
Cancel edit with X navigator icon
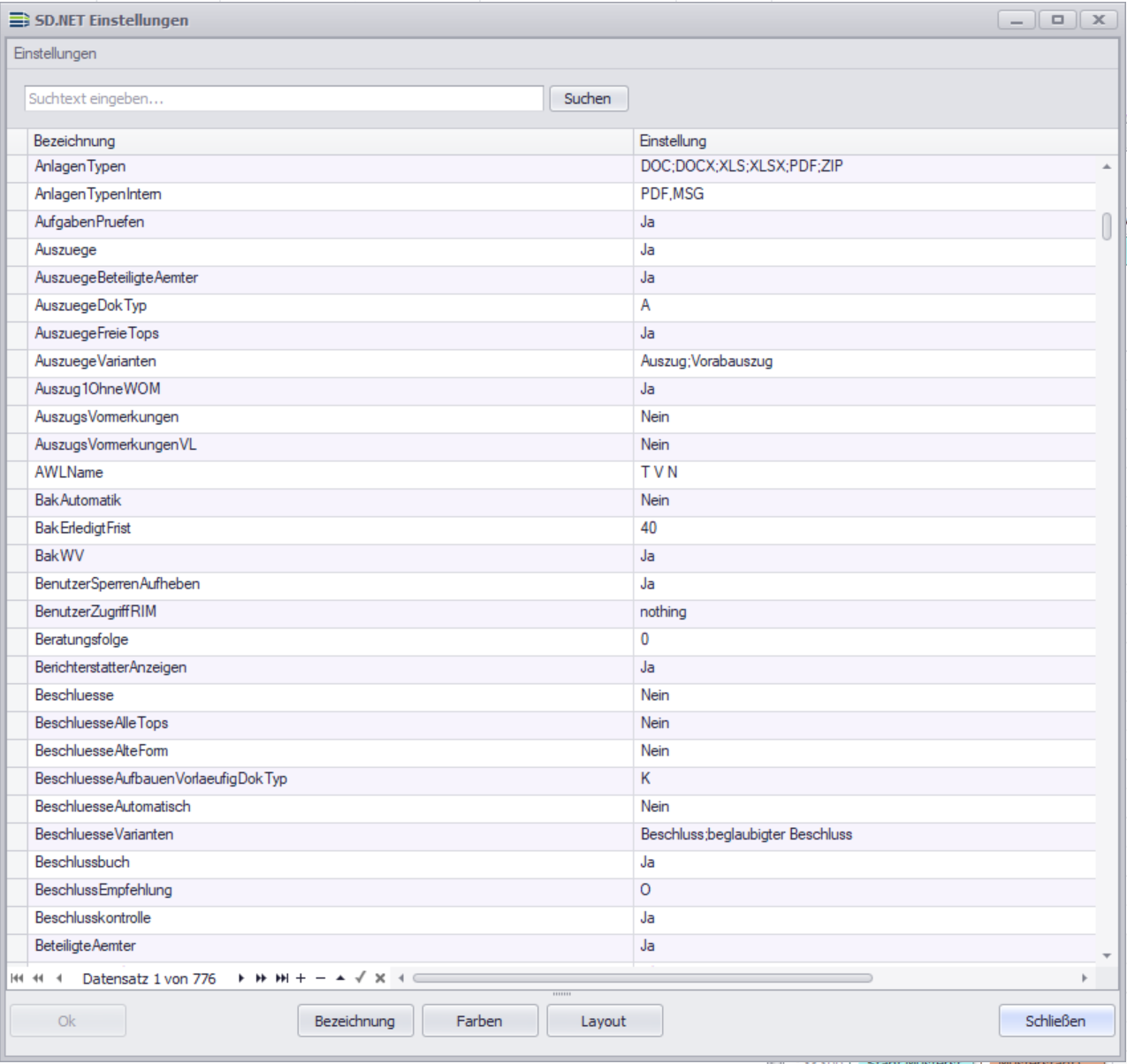click(x=380, y=978)
